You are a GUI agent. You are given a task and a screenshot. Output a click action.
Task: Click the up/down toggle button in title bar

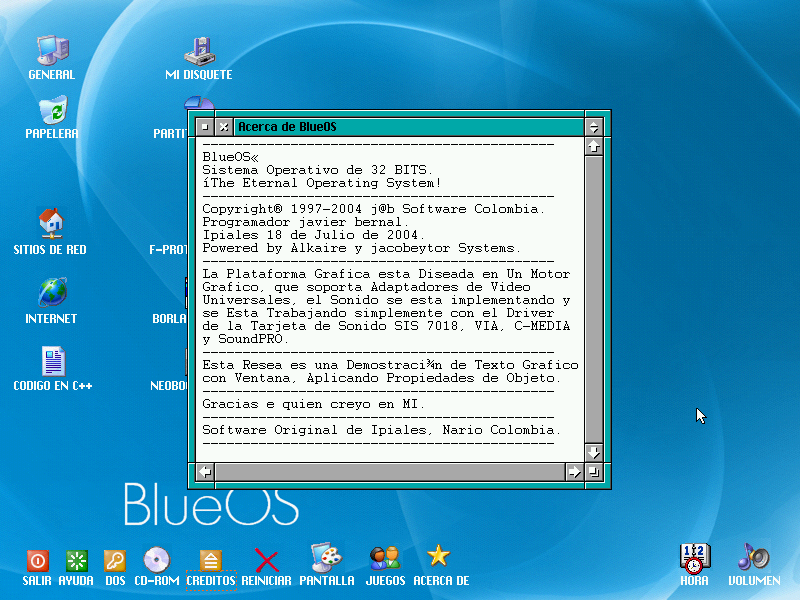pos(593,127)
